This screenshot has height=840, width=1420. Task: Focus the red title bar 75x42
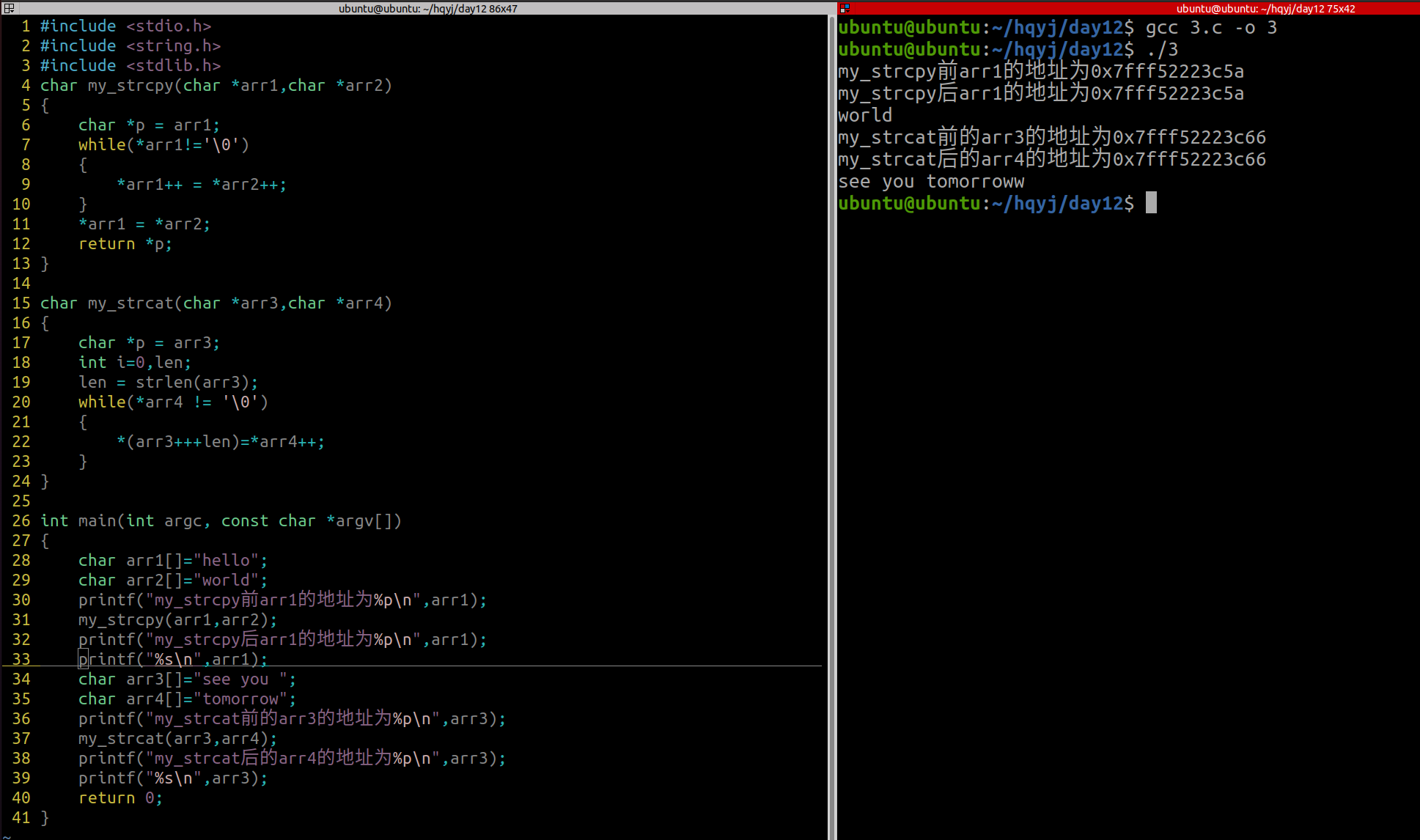[x=1265, y=8]
